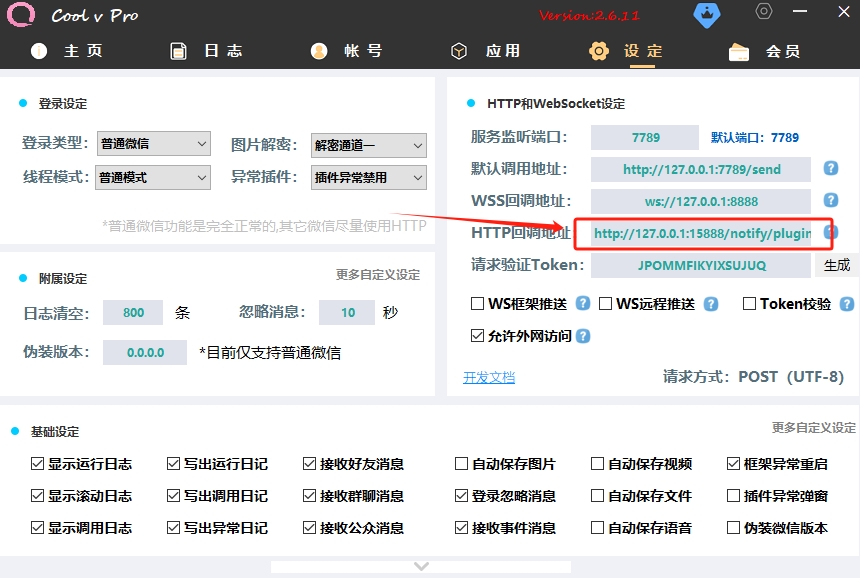Expand the 线程模式 dropdown
Image resolution: width=860 pixels, height=578 pixels.
pyautogui.click(x=154, y=178)
